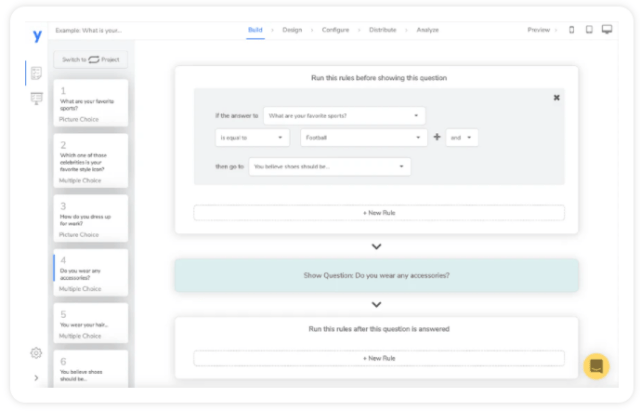Open settings gear in left sidebar
This screenshot has height=411, width=640.
coord(36,353)
